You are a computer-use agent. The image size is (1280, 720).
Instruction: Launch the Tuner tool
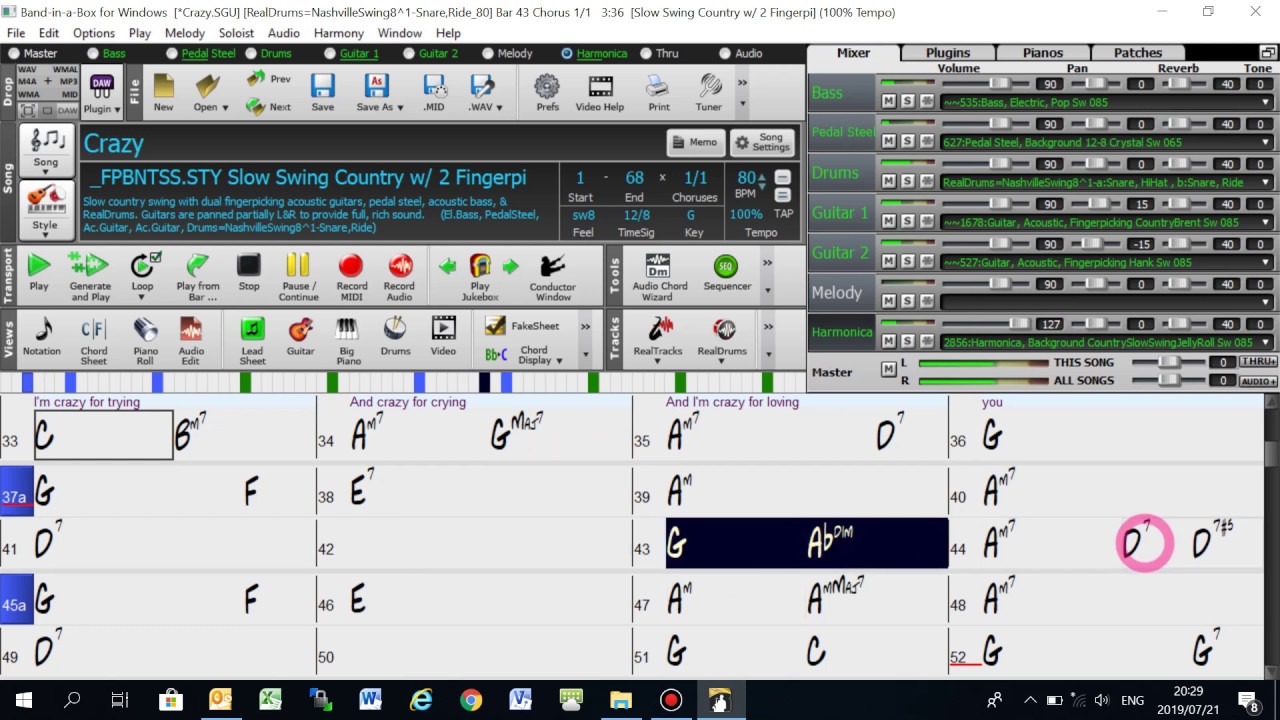(x=709, y=92)
